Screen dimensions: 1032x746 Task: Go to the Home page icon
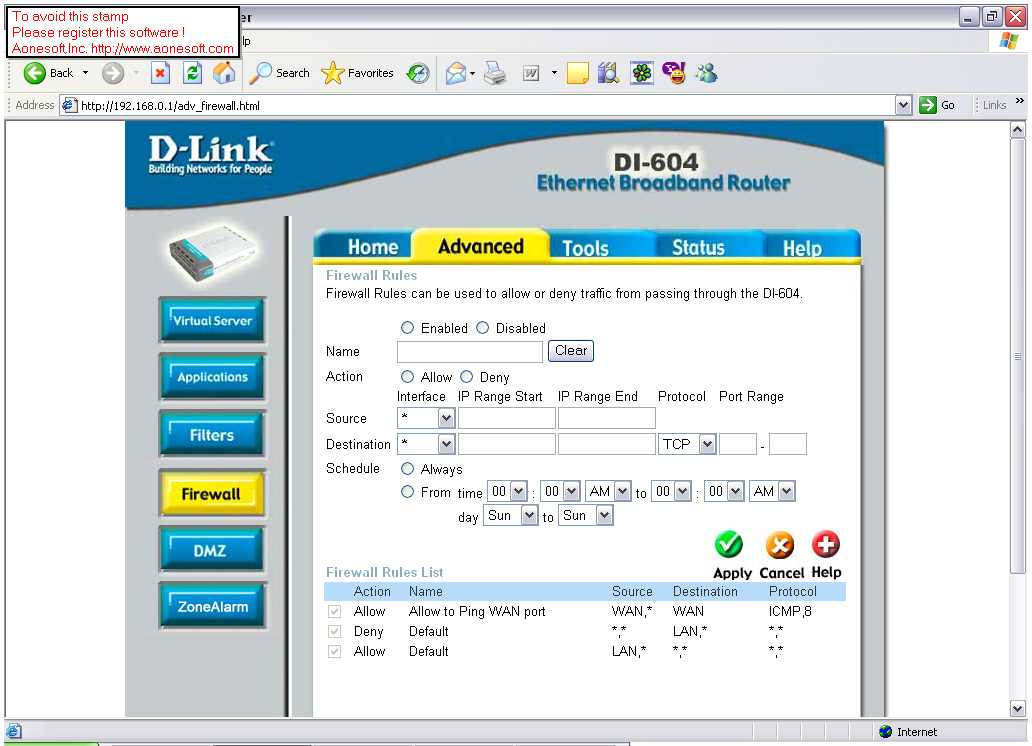tap(224, 73)
